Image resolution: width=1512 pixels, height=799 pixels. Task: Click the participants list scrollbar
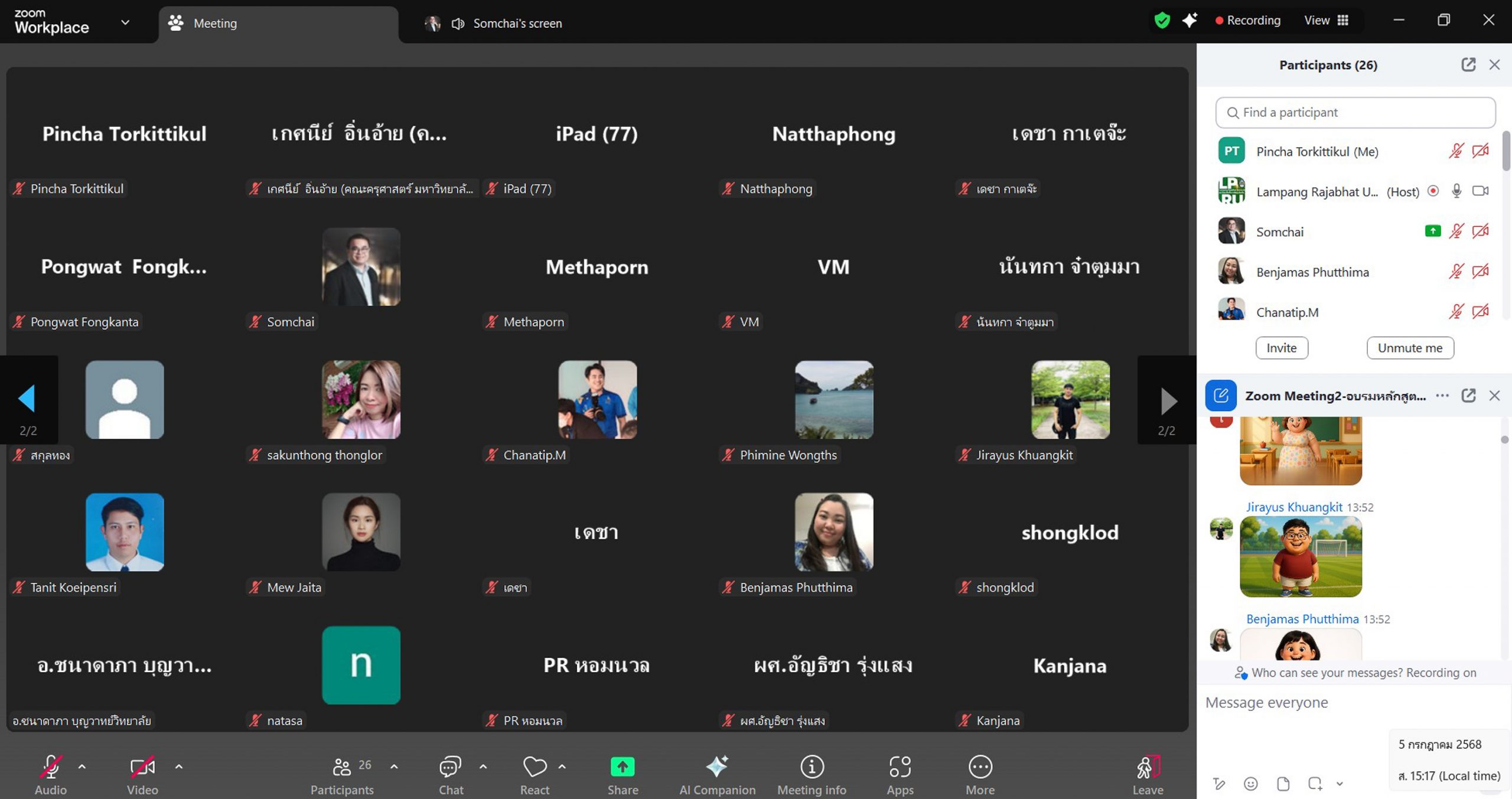[1506, 151]
